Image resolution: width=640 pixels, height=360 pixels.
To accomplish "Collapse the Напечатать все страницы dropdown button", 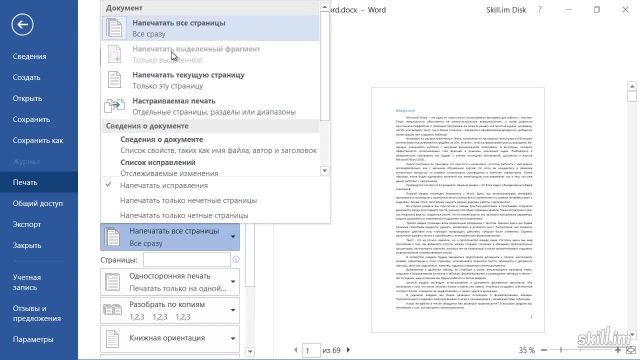I will pyautogui.click(x=170, y=237).
